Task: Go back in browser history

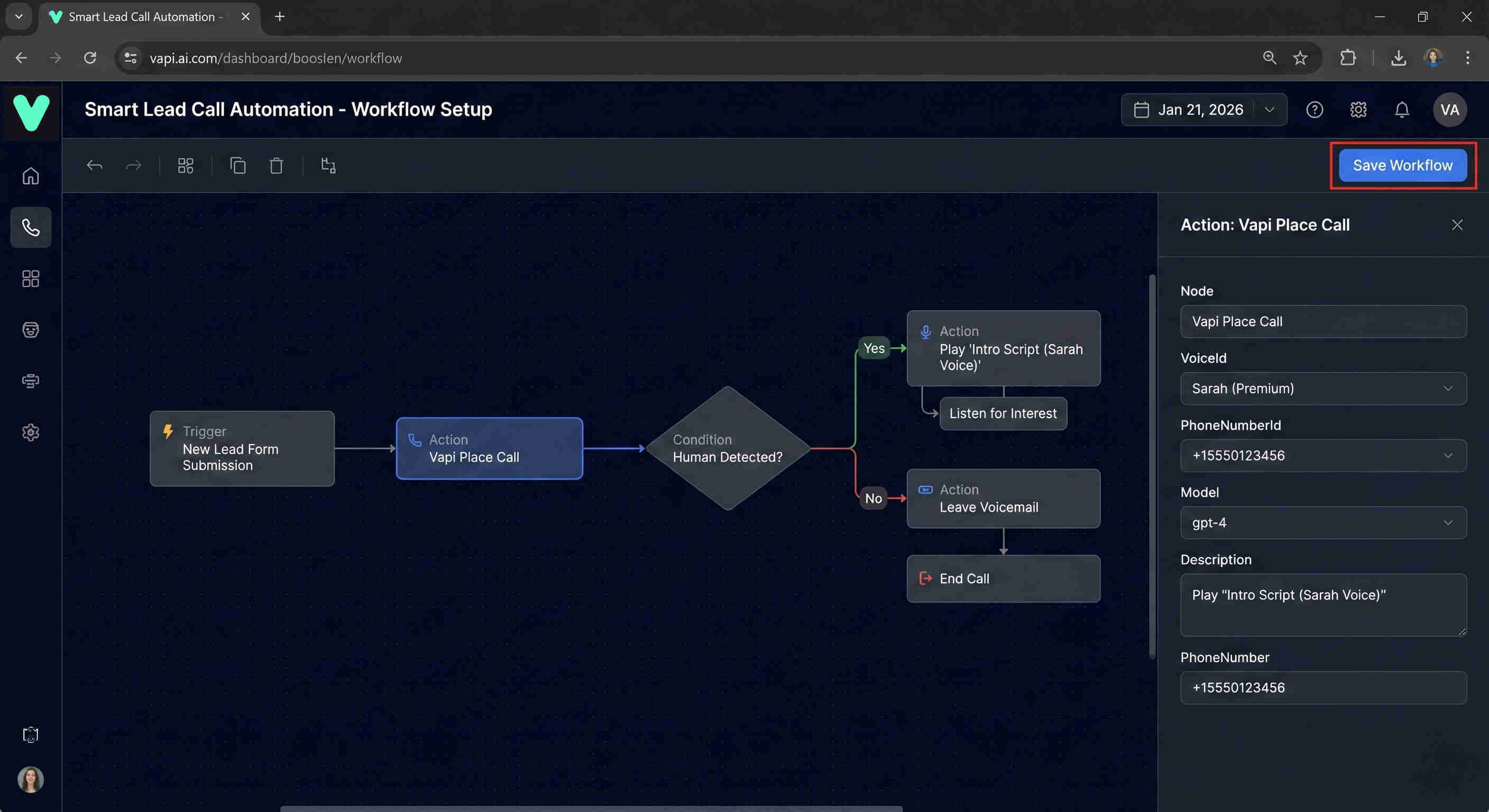Action: (21, 58)
